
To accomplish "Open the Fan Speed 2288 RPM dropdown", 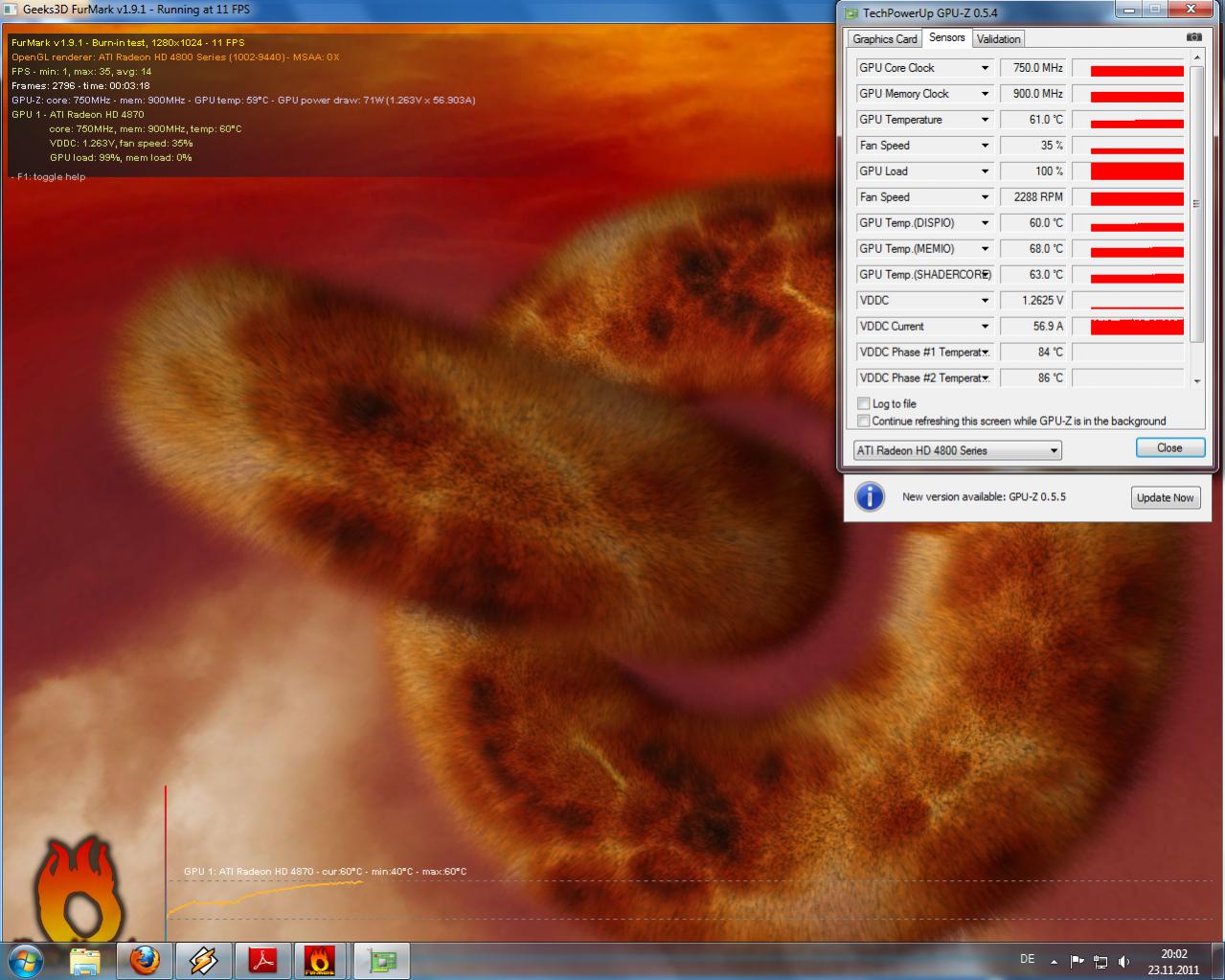I will click(x=985, y=197).
